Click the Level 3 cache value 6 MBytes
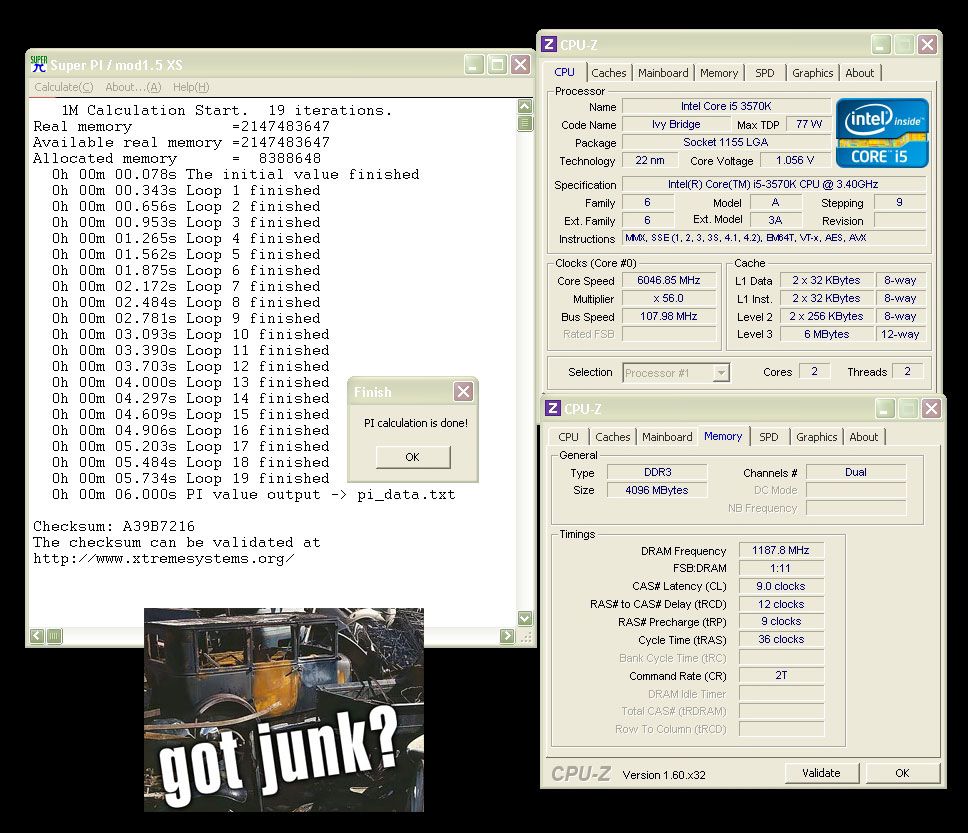Viewport: 968px width, 833px height. coord(827,334)
